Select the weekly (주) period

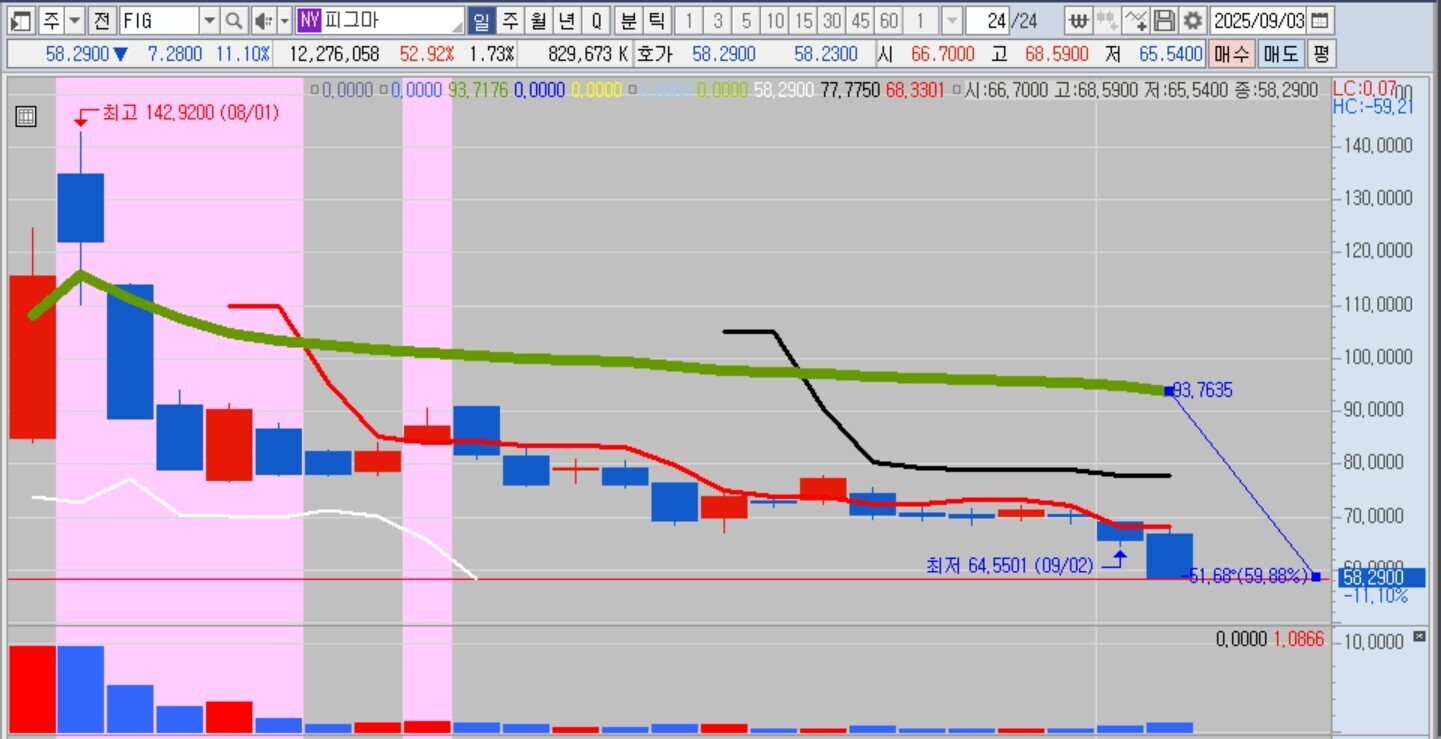pos(510,20)
